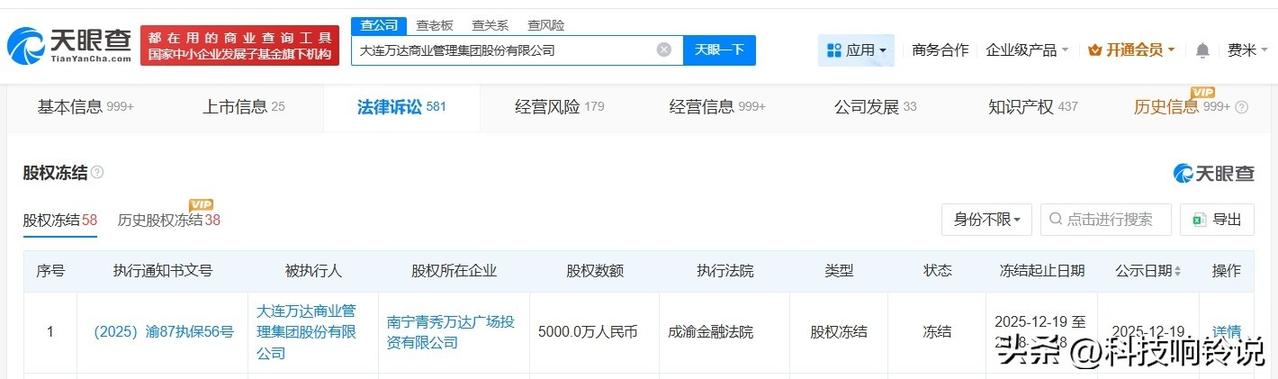This screenshot has height=379, width=1278.
Task: Open the 应用 dropdown
Action: pyautogui.click(x=856, y=50)
